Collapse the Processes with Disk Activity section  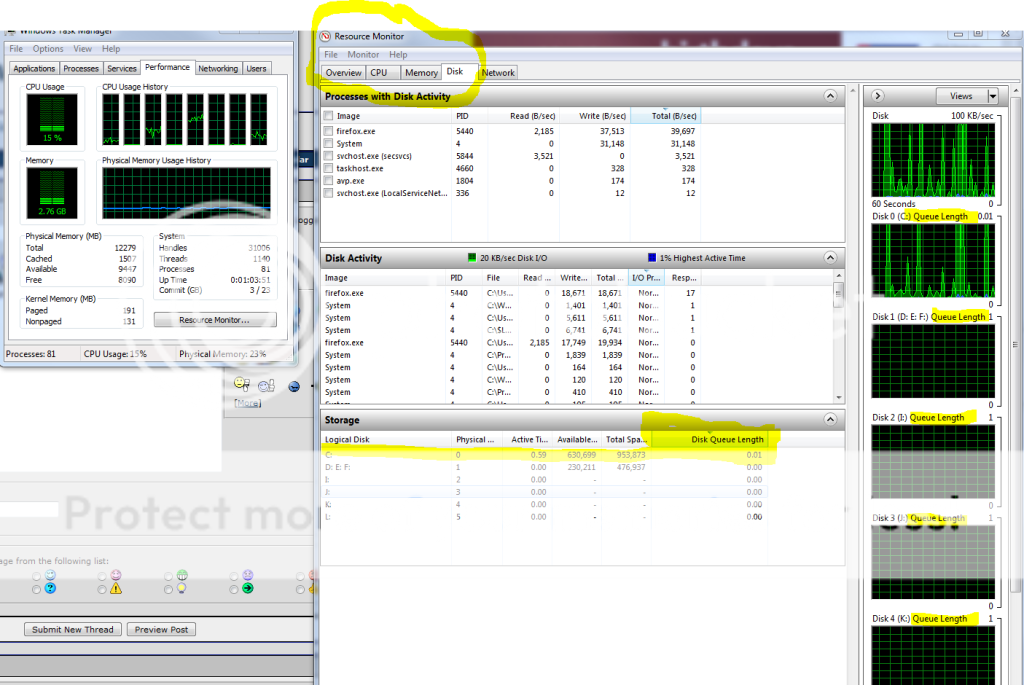pyautogui.click(x=829, y=96)
